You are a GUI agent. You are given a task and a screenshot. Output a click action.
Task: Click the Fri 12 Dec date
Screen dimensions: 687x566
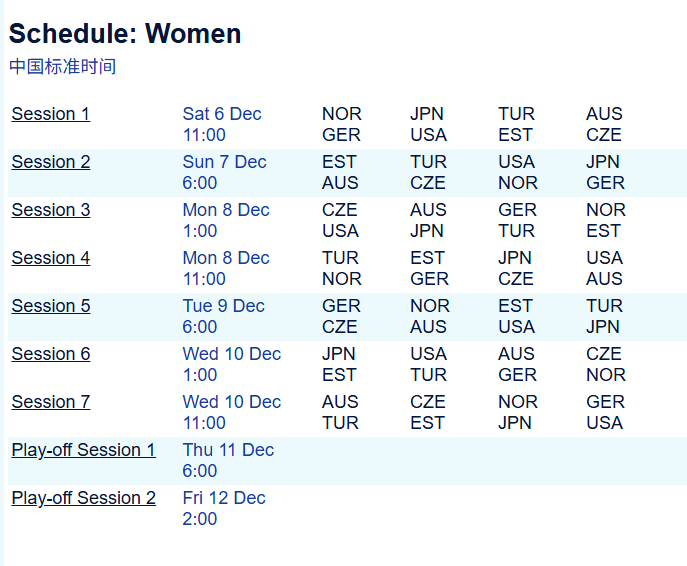point(224,498)
